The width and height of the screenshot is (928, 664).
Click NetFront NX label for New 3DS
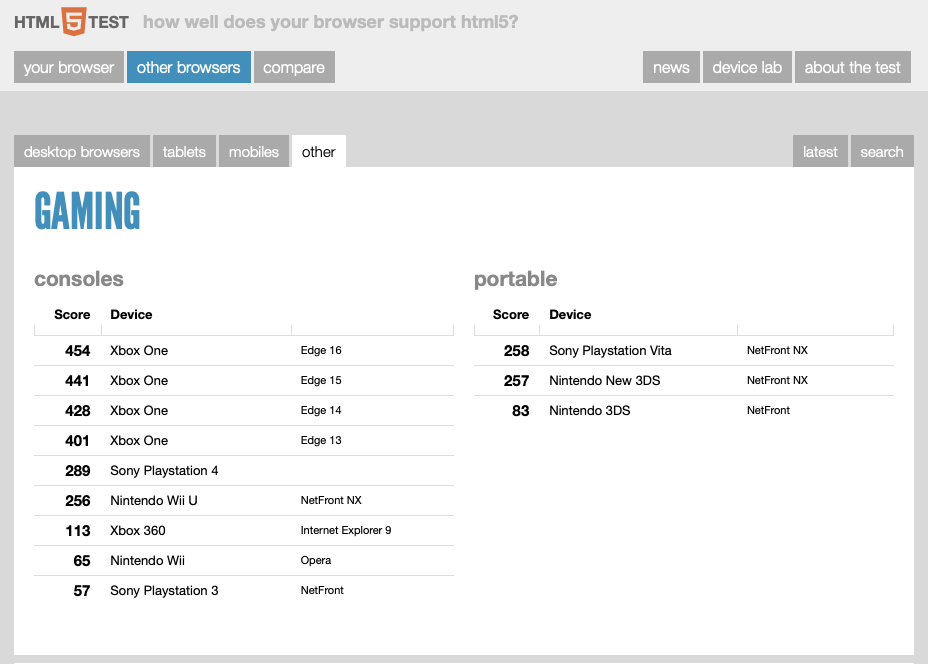[x=777, y=380]
